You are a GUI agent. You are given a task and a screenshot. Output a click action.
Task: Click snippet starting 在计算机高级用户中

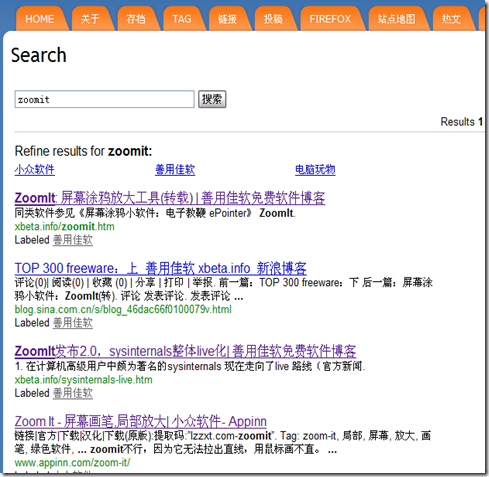pos(190,366)
